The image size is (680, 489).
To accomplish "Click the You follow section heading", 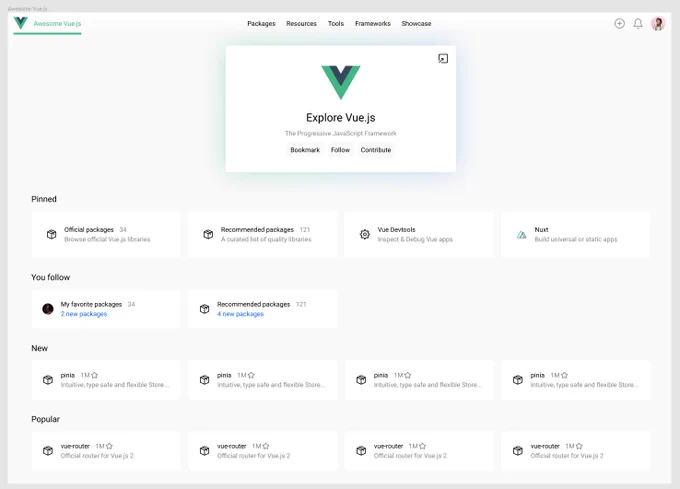I will click(x=50, y=277).
